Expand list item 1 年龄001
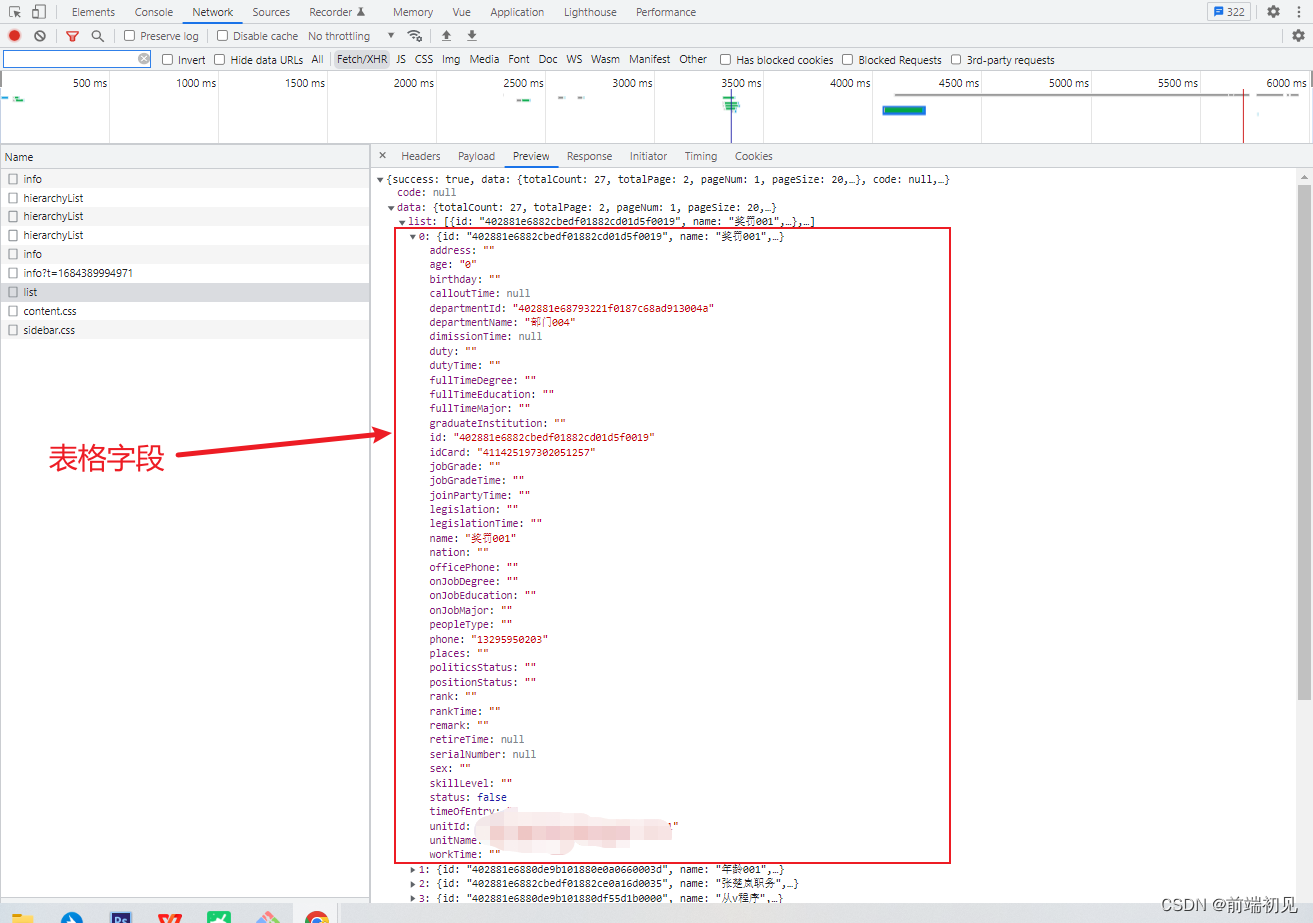The image size is (1313, 923). point(413,870)
